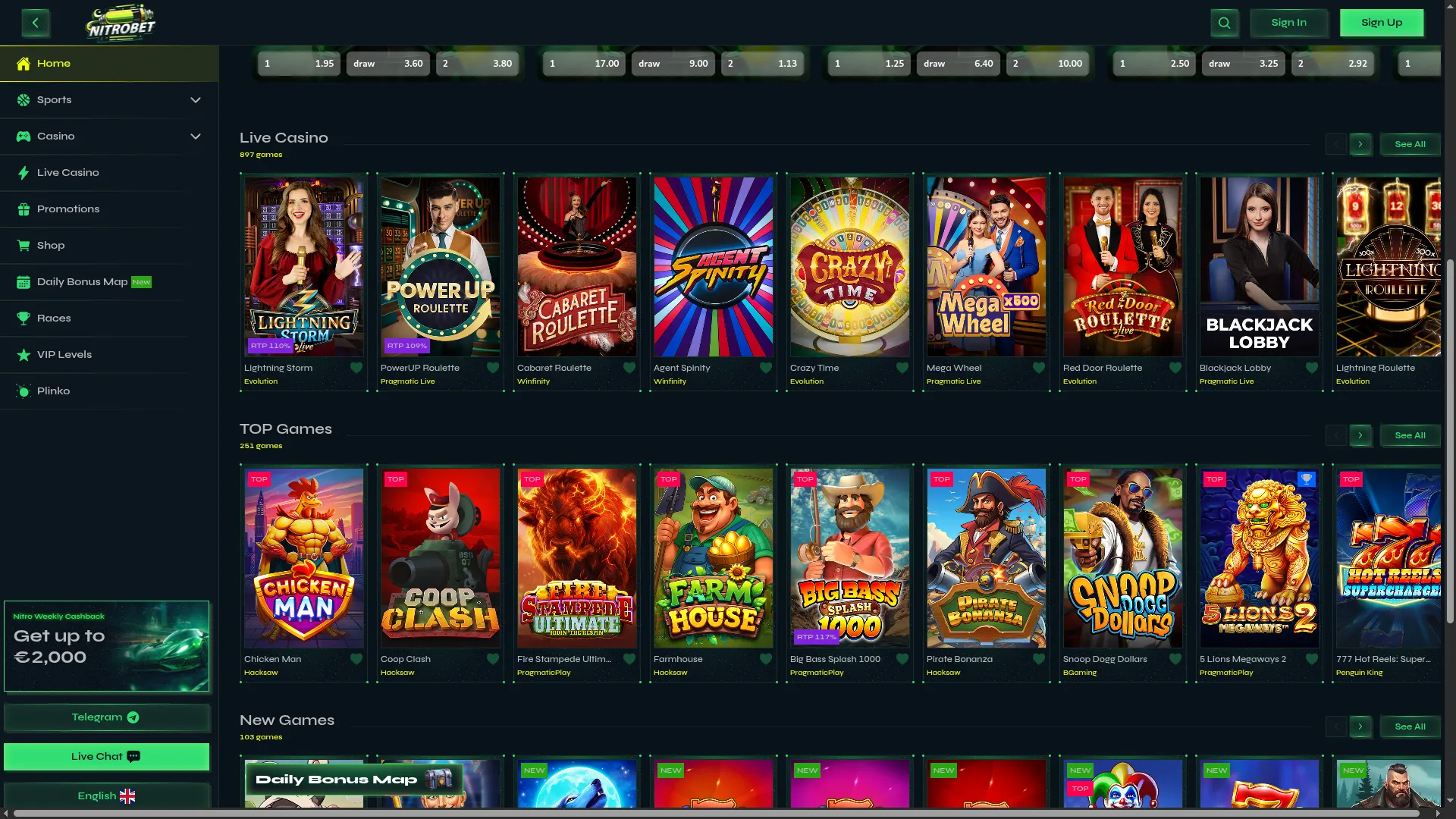The height and width of the screenshot is (819, 1456).
Task: Toggle heart favorite on Coop Clash
Action: click(493, 659)
